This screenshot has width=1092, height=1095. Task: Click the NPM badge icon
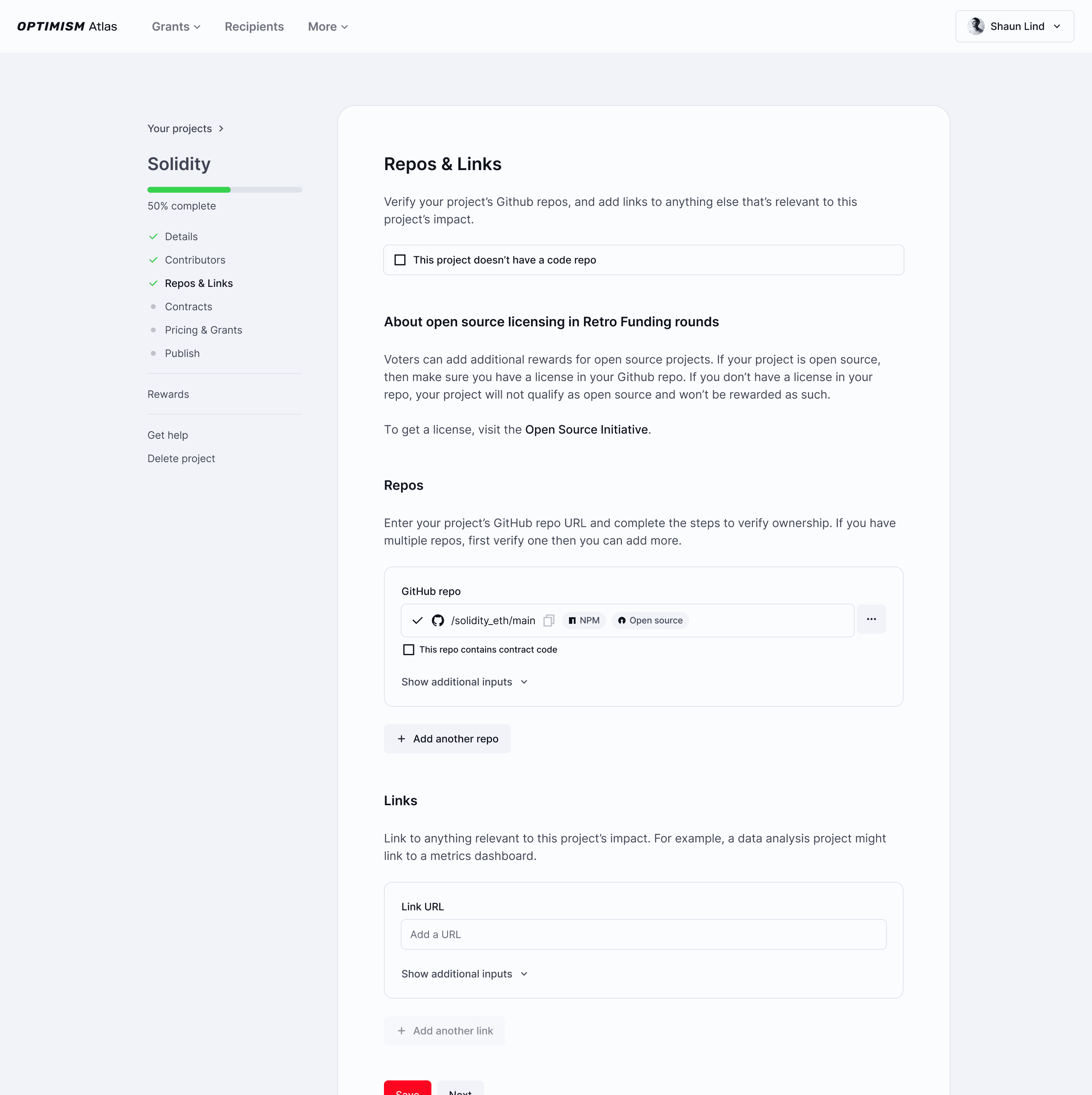572,620
